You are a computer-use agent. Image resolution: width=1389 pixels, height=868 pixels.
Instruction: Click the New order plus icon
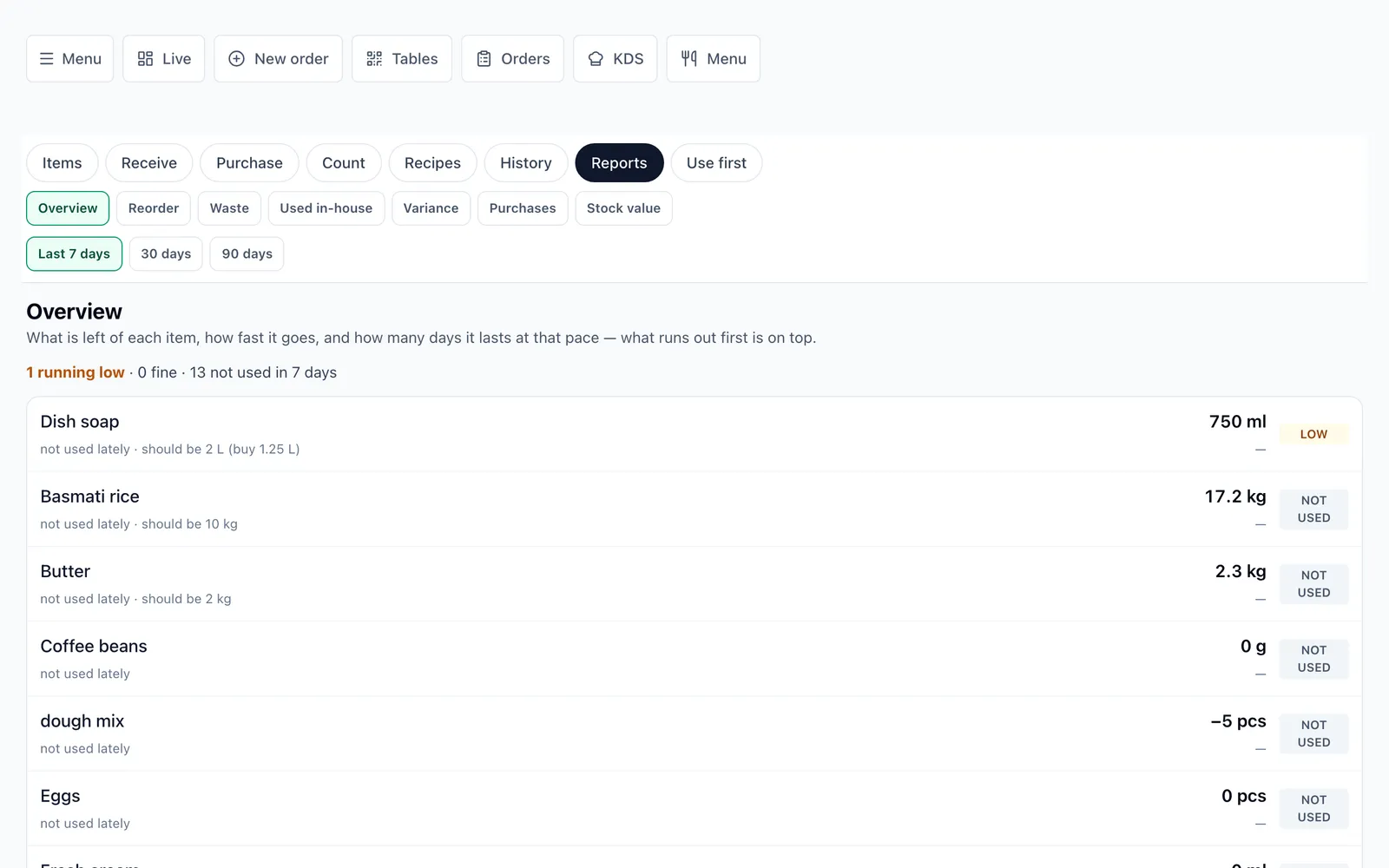coord(236,59)
